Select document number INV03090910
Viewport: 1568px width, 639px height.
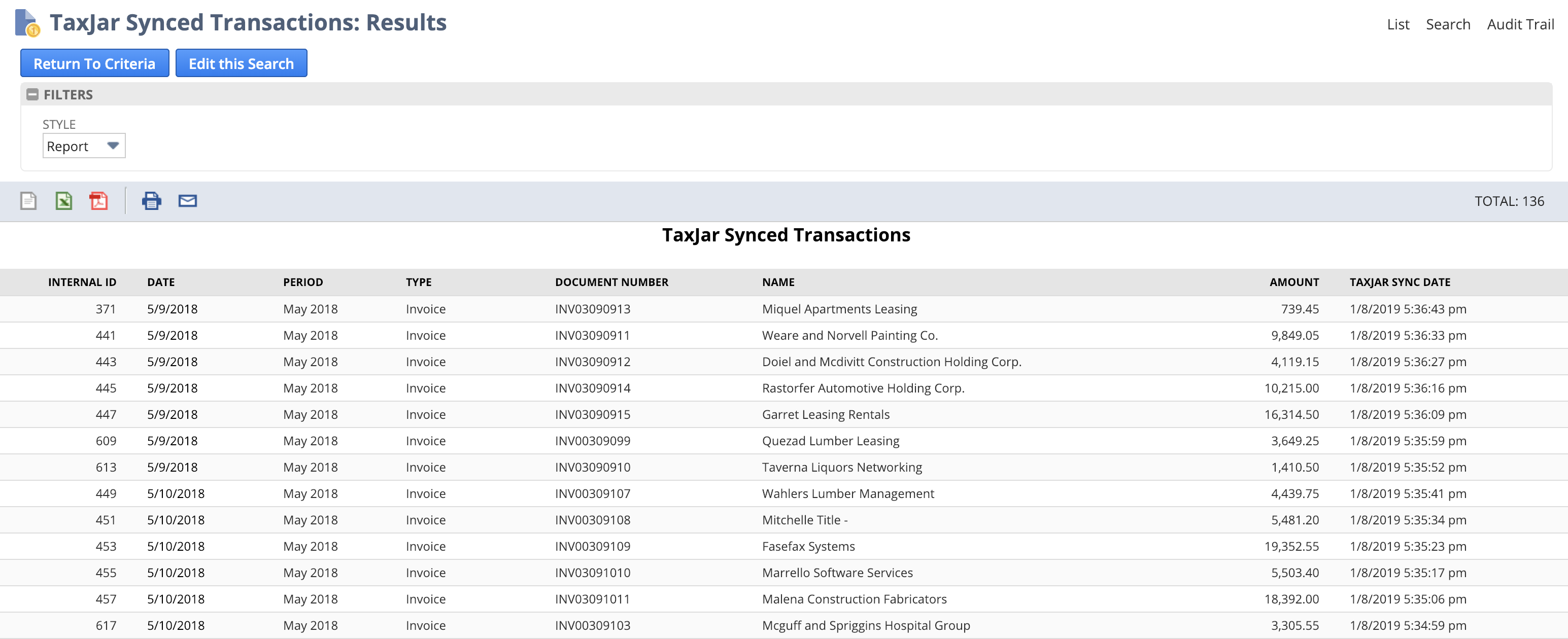click(x=593, y=468)
